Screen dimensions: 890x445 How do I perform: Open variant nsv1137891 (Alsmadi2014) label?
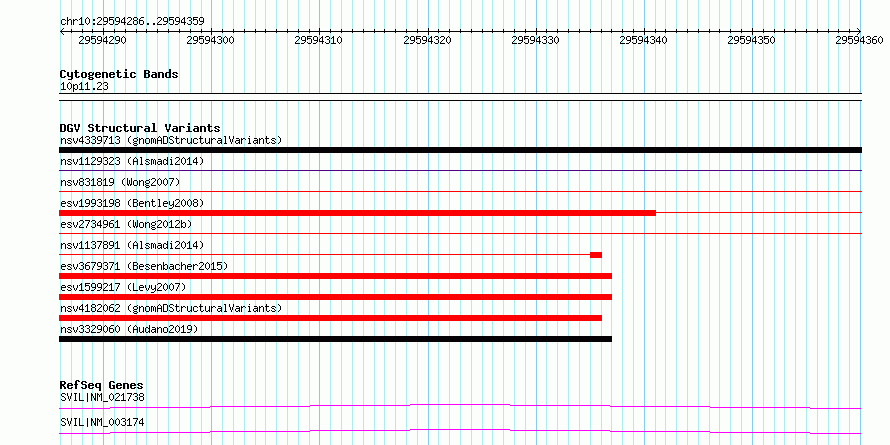coord(132,245)
